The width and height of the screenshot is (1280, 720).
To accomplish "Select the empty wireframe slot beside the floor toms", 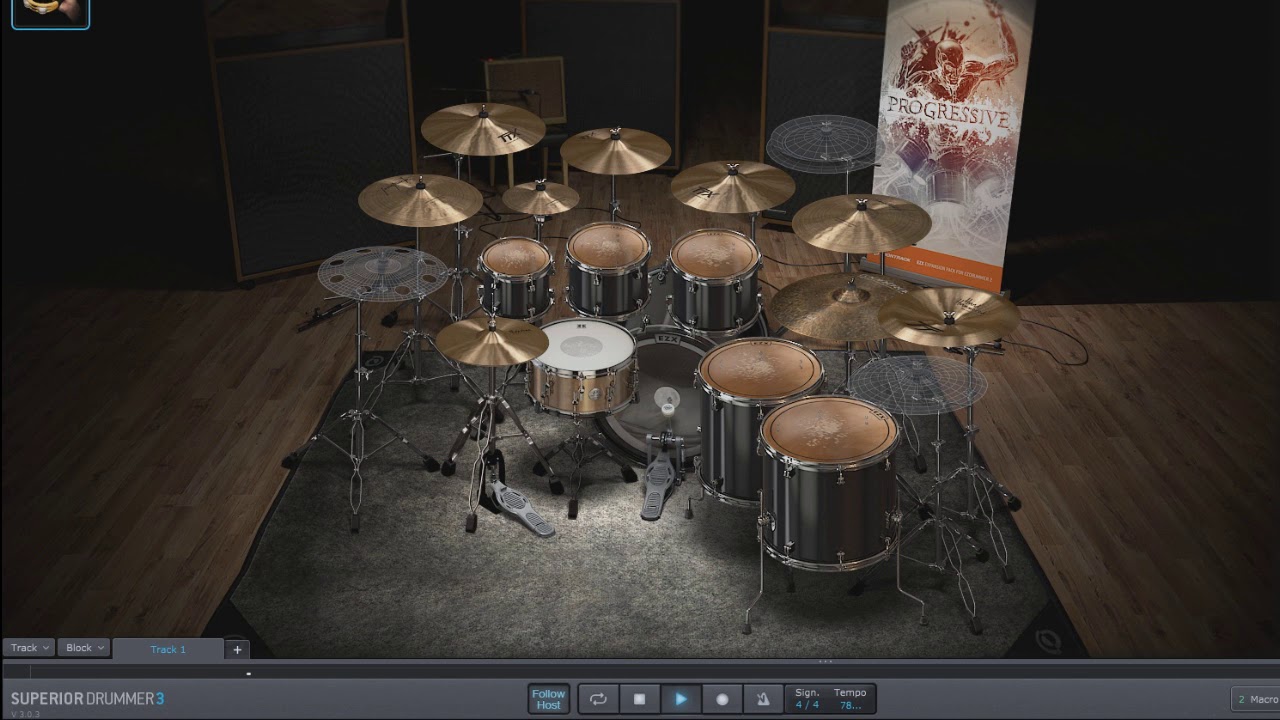I will [x=918, y=384].
